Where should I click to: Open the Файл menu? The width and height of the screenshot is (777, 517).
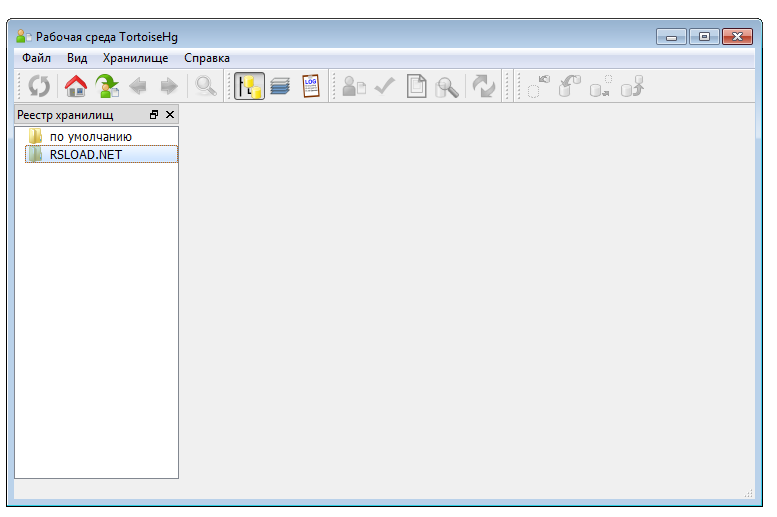tap(36, 58)
